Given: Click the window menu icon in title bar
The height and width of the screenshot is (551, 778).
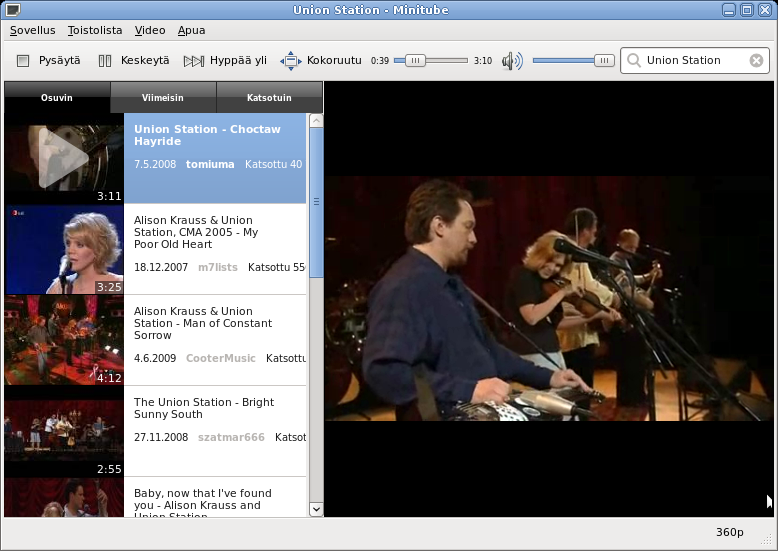Looking at the screenshot, I should tap(12, 10).
